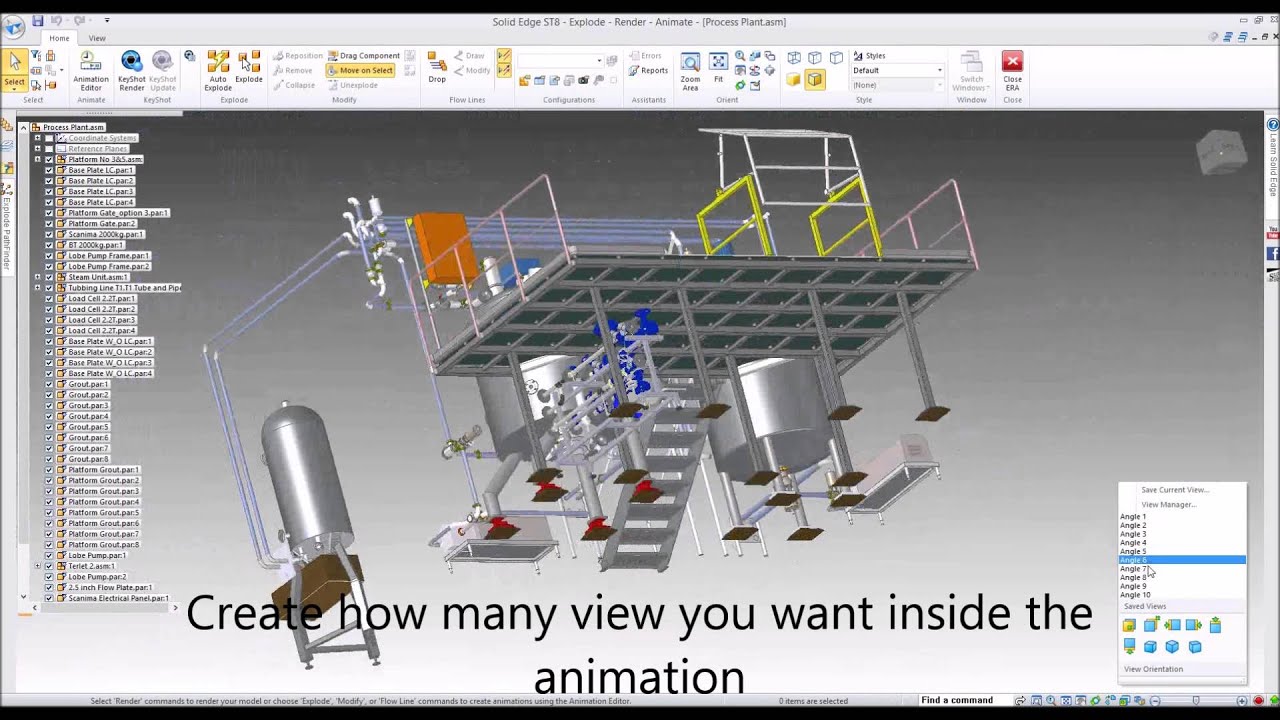The image size is (1280, 720).
Task: Click the Facebook icon on right sidebar
Action: (x=1273, y=254)
